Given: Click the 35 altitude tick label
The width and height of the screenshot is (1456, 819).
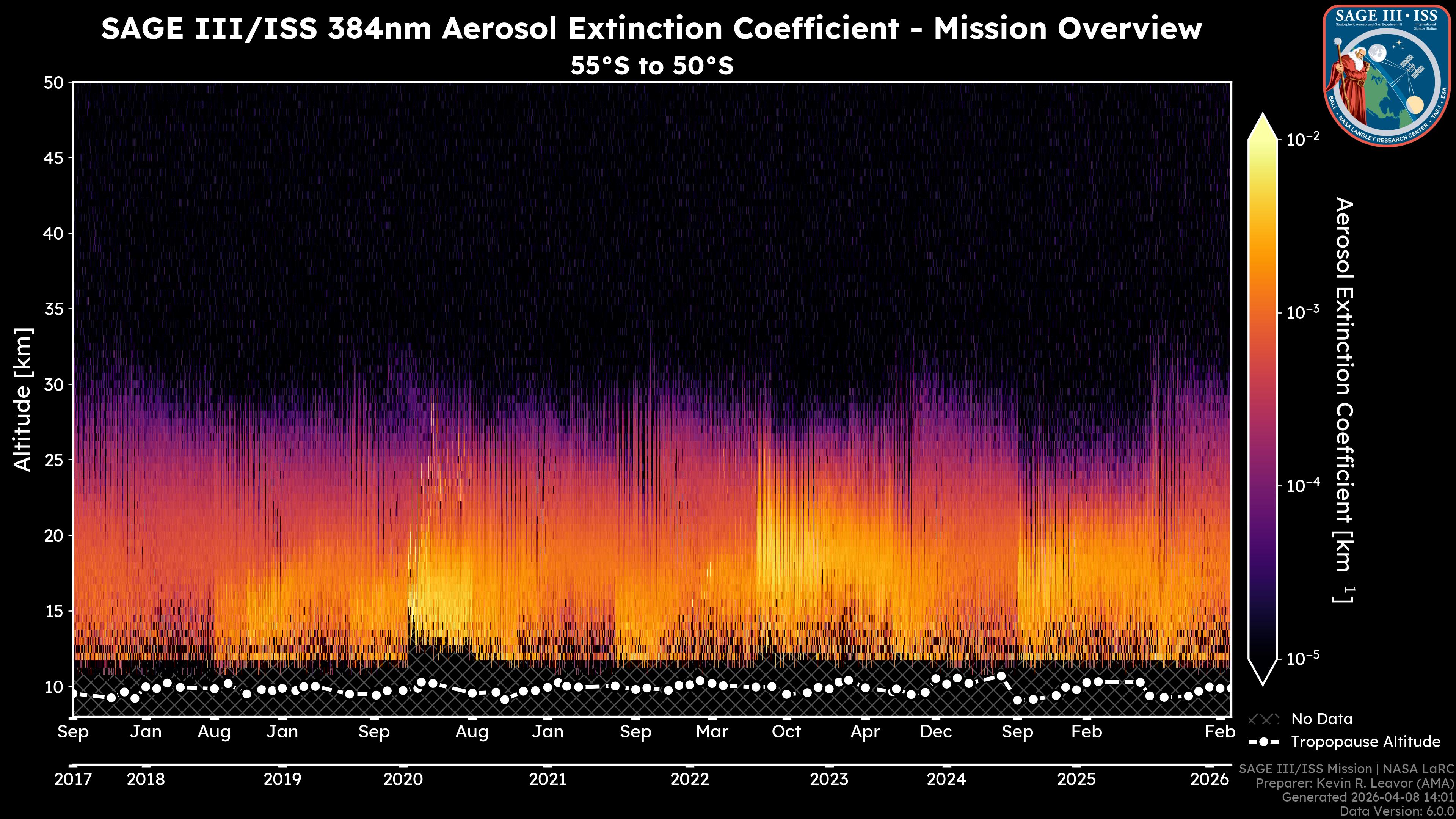Looking at the screenshot, I should point(54,309).
